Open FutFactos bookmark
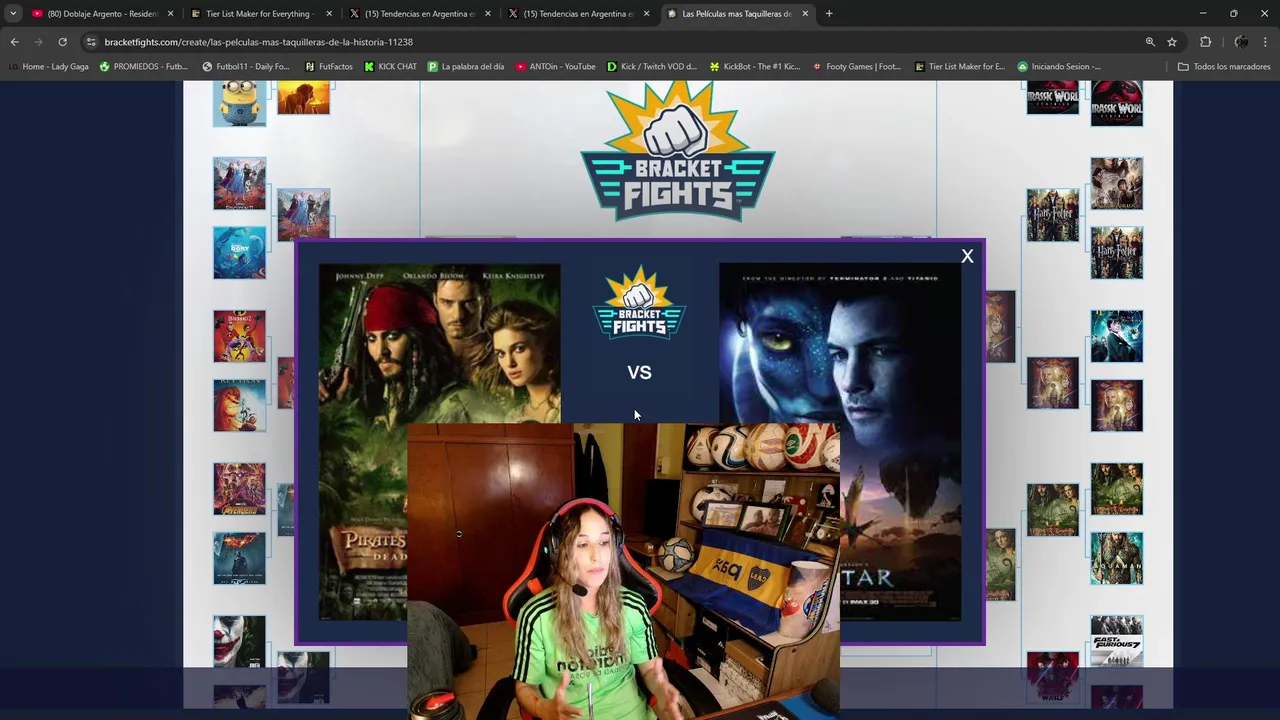 coord(329,67)
